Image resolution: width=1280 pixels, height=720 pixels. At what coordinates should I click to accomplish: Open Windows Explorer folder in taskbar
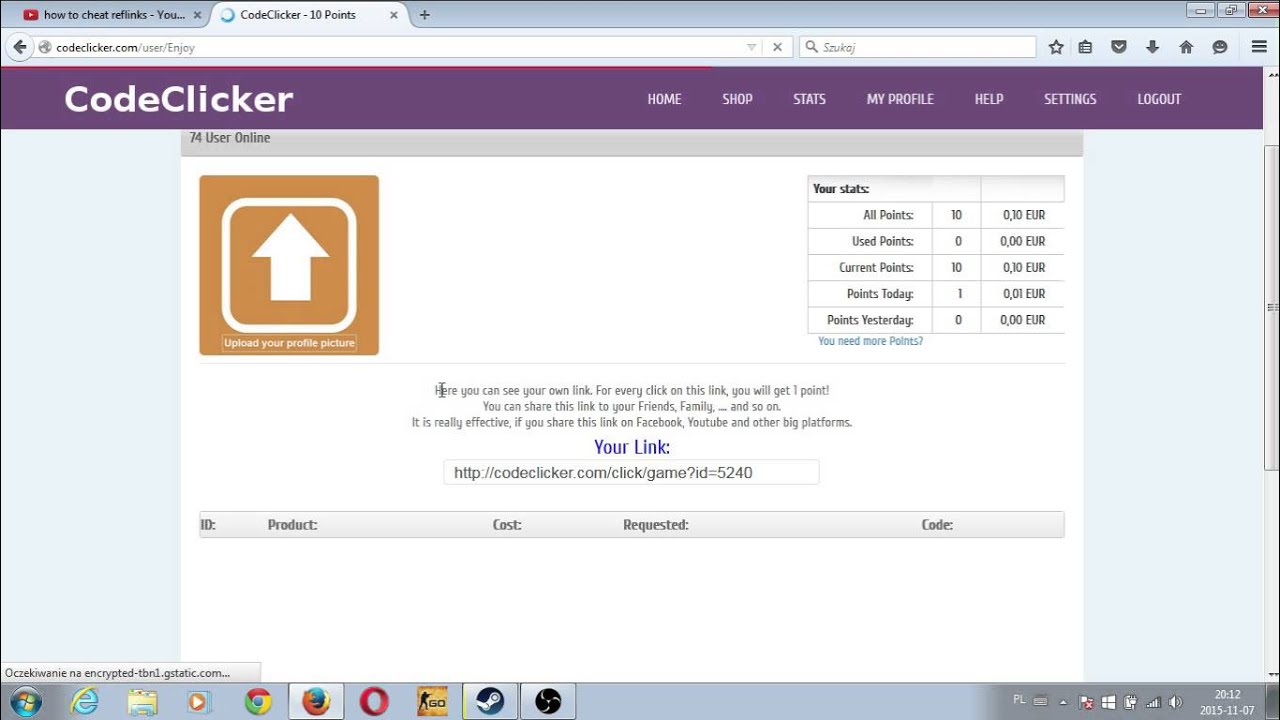(142, 702)
